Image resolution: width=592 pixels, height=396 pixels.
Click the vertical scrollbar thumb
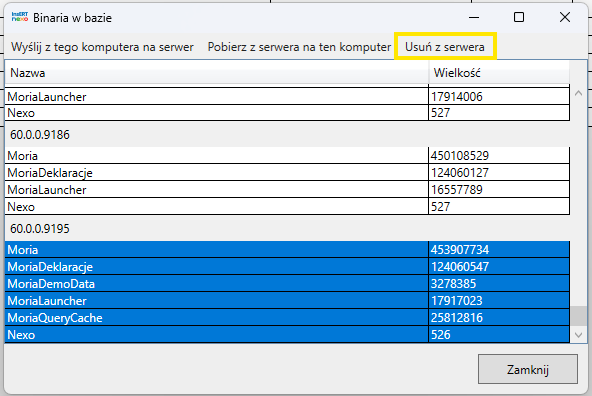click(x=578, y=316)
